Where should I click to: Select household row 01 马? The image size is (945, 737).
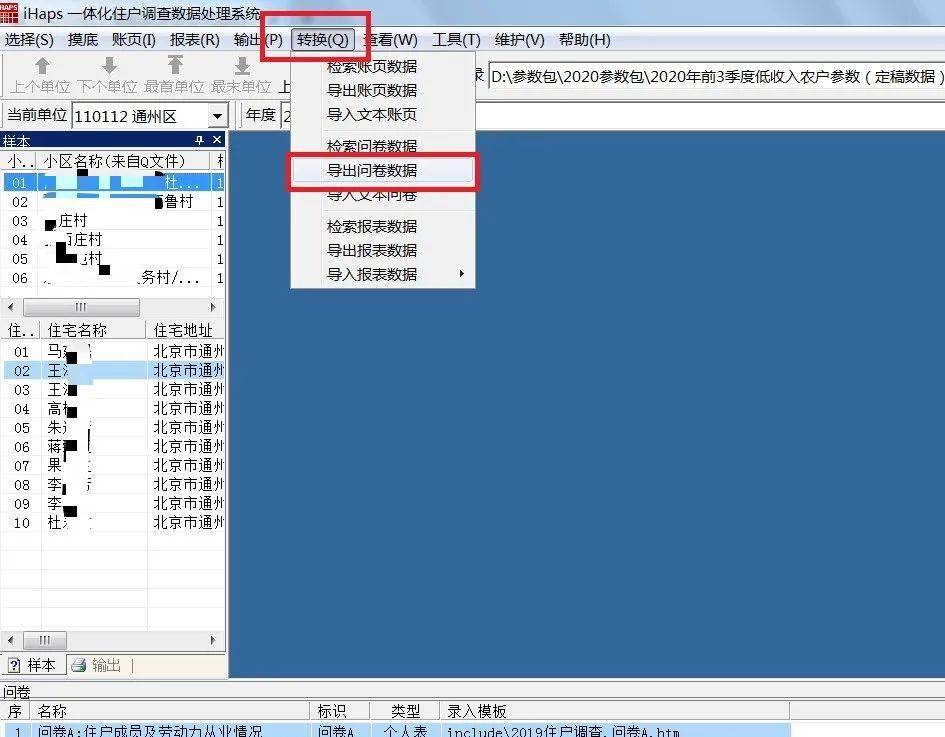pos(113,351)
